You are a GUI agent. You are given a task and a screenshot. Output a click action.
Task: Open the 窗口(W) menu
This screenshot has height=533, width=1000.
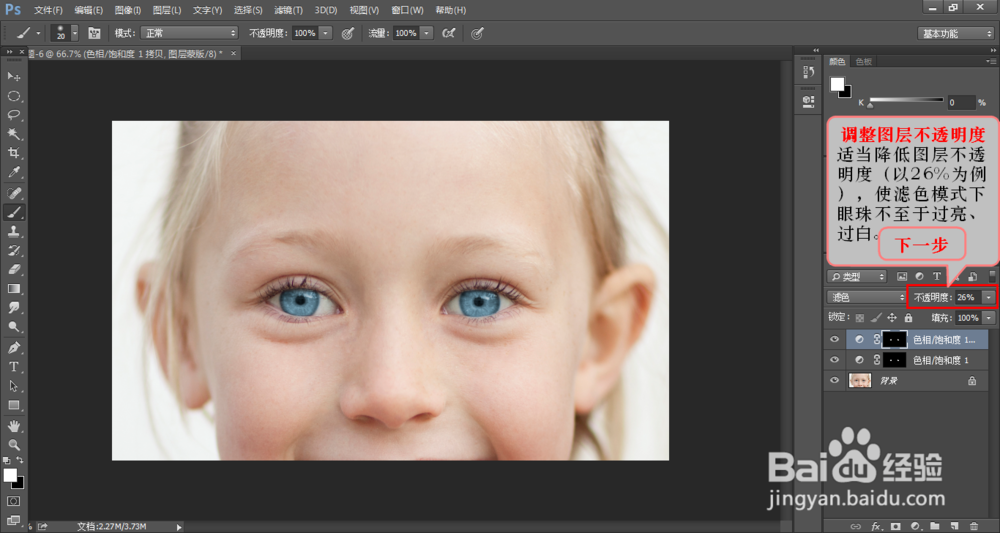click(407, 10)
